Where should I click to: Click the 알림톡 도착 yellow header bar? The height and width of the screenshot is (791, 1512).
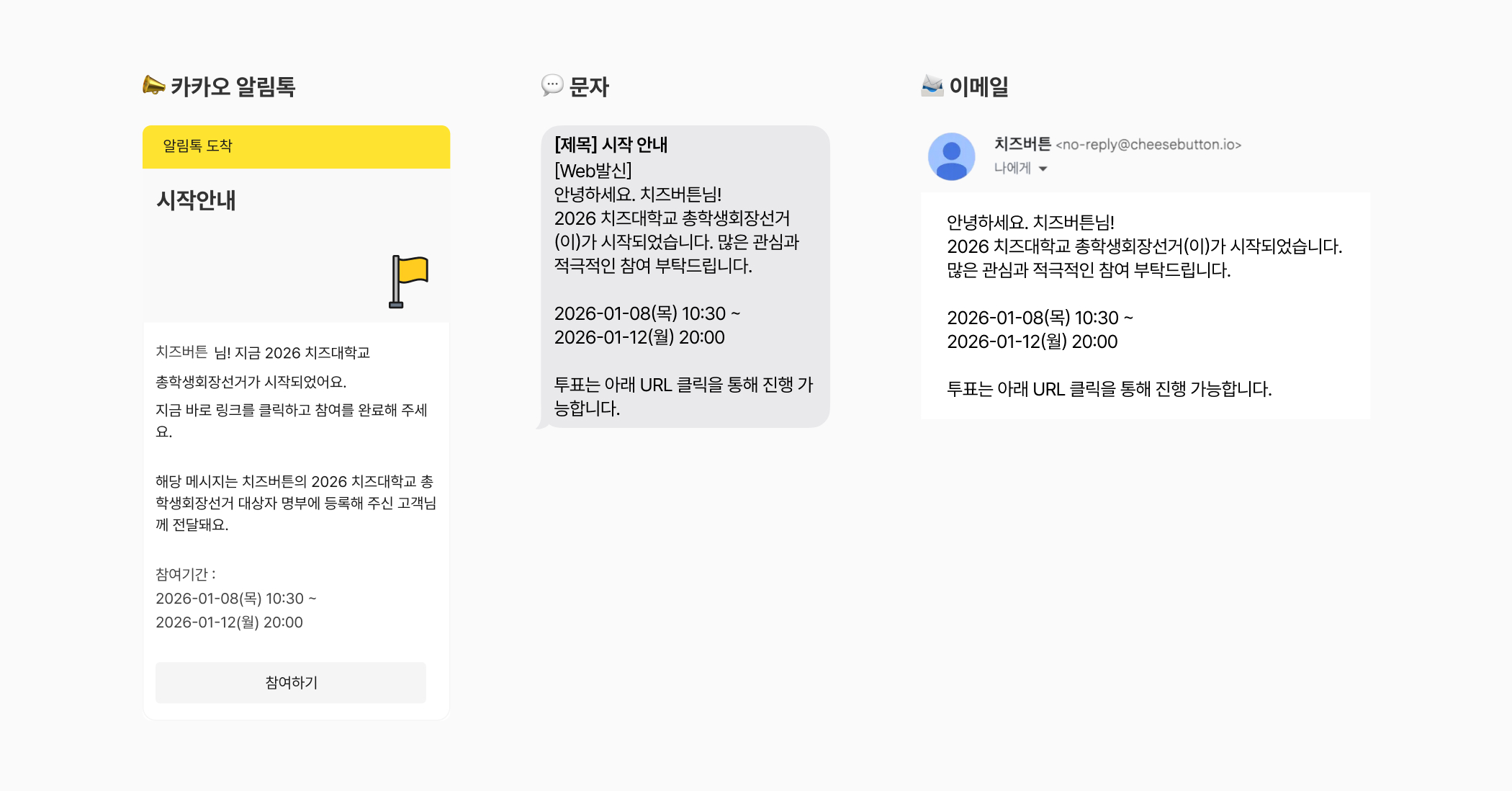pyautogui.click(x=296, y=146)
